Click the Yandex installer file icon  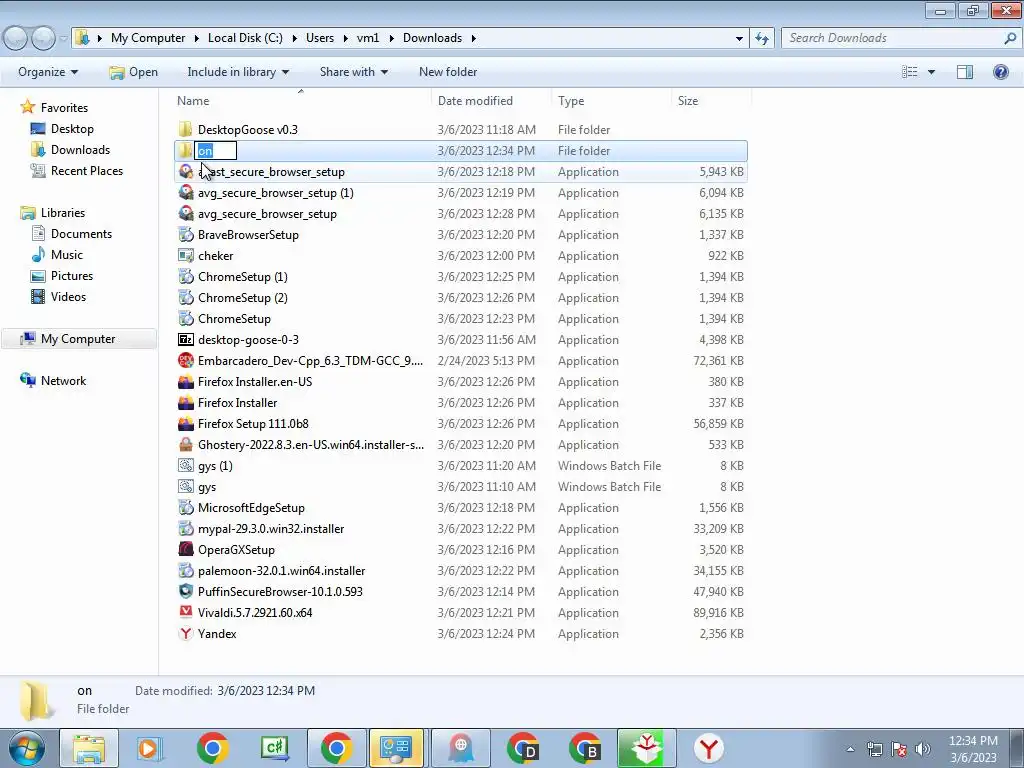coord(185,633)
